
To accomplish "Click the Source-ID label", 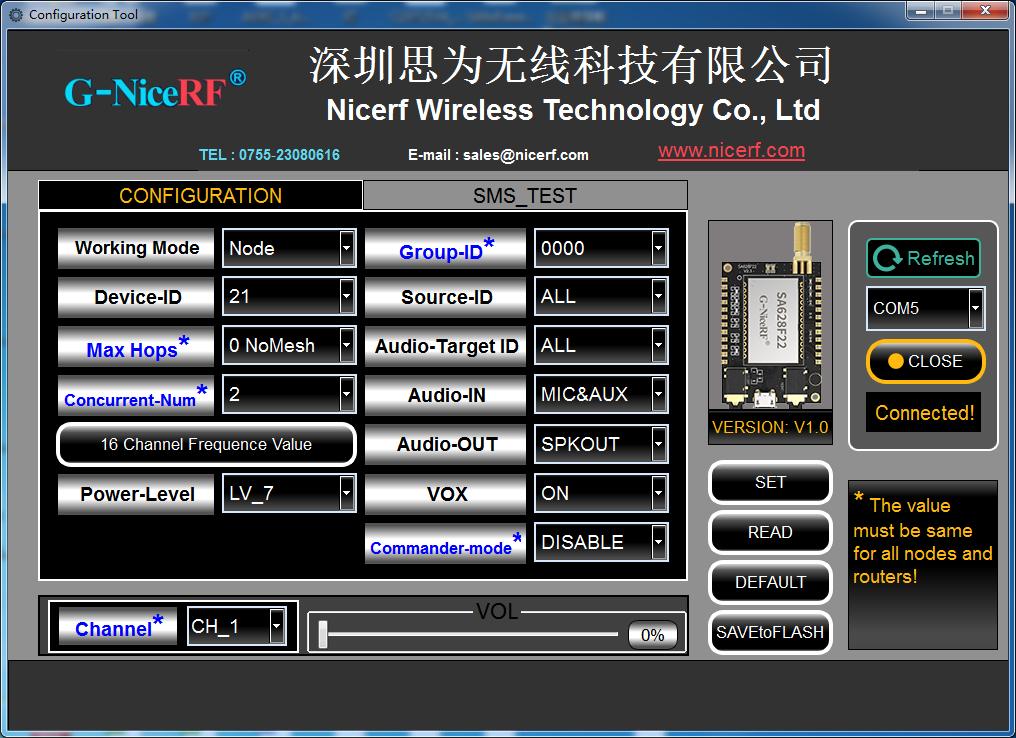I will pos(446,297).
